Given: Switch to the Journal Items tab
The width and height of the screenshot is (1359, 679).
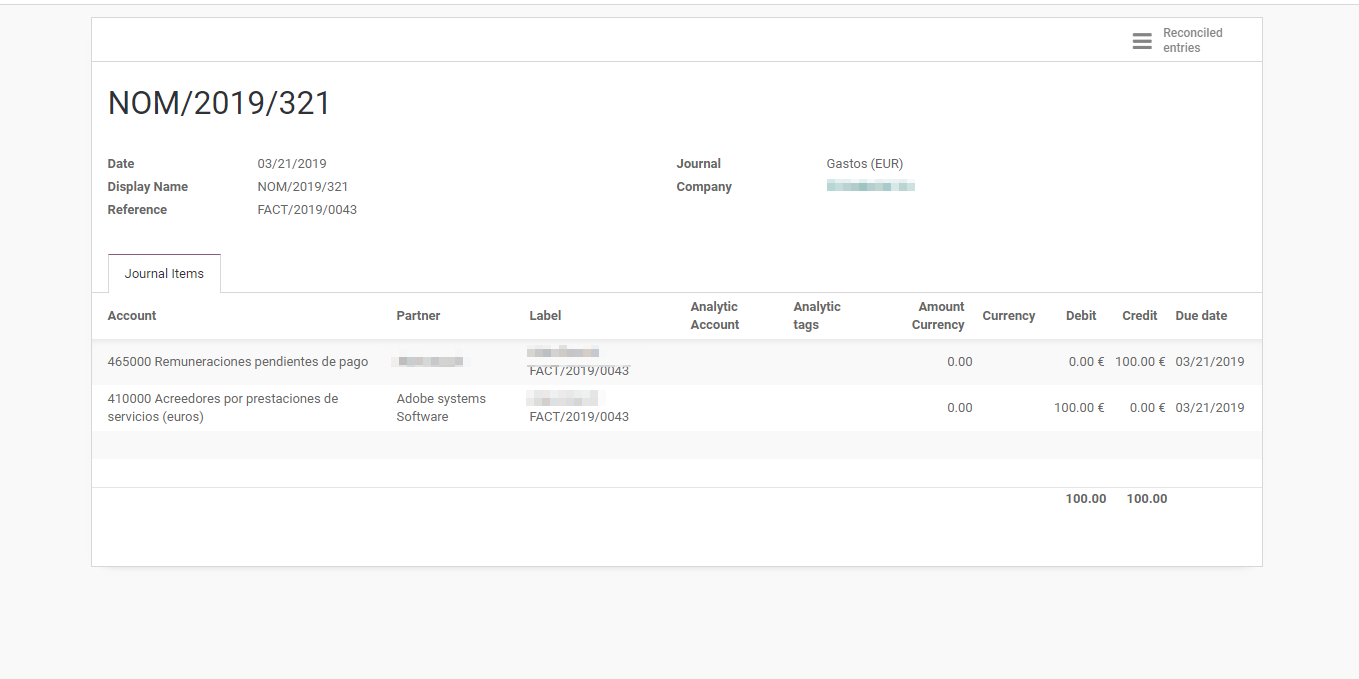Looking at the screenshot, I should [163, 273].
